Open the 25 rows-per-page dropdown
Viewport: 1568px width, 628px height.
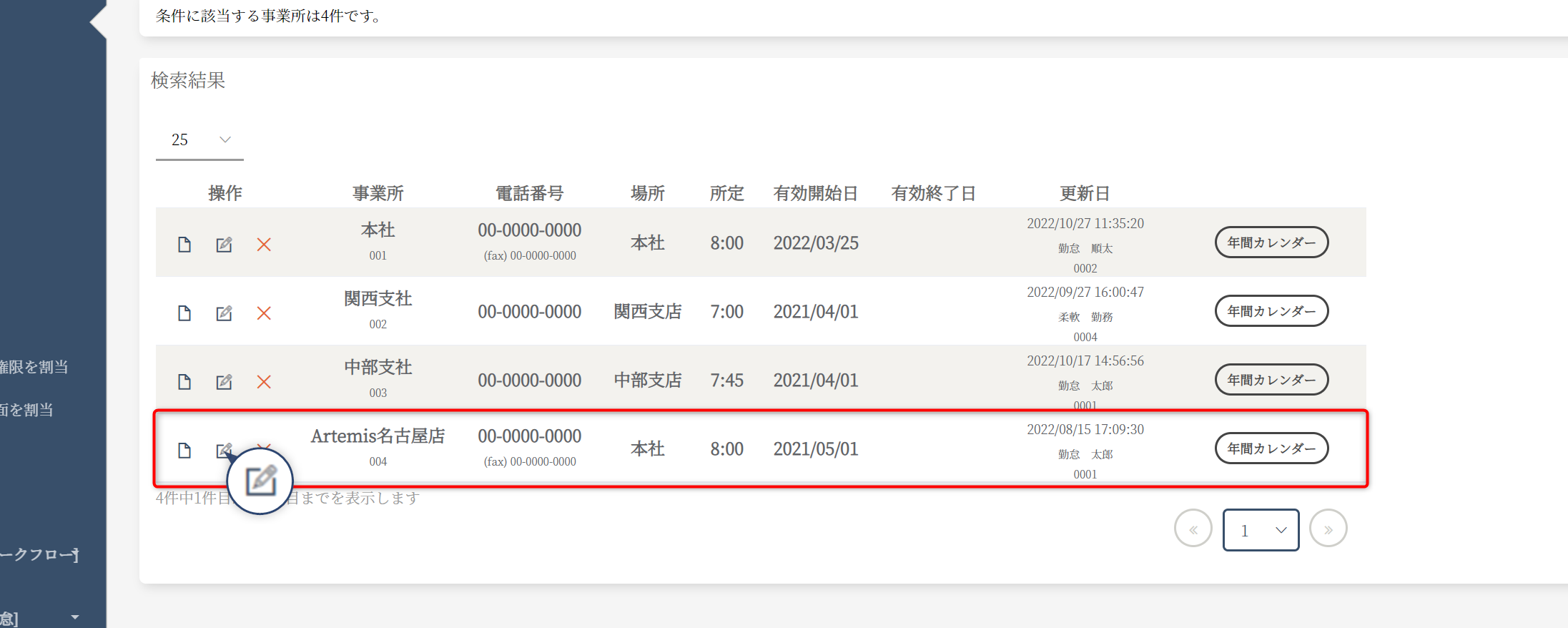point(199,140)
